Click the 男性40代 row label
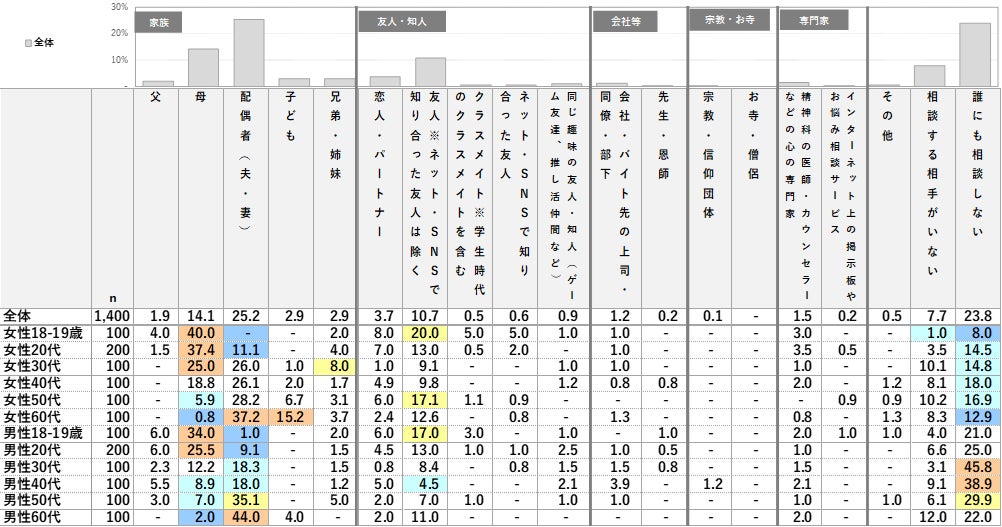 [x=32, y=484]
